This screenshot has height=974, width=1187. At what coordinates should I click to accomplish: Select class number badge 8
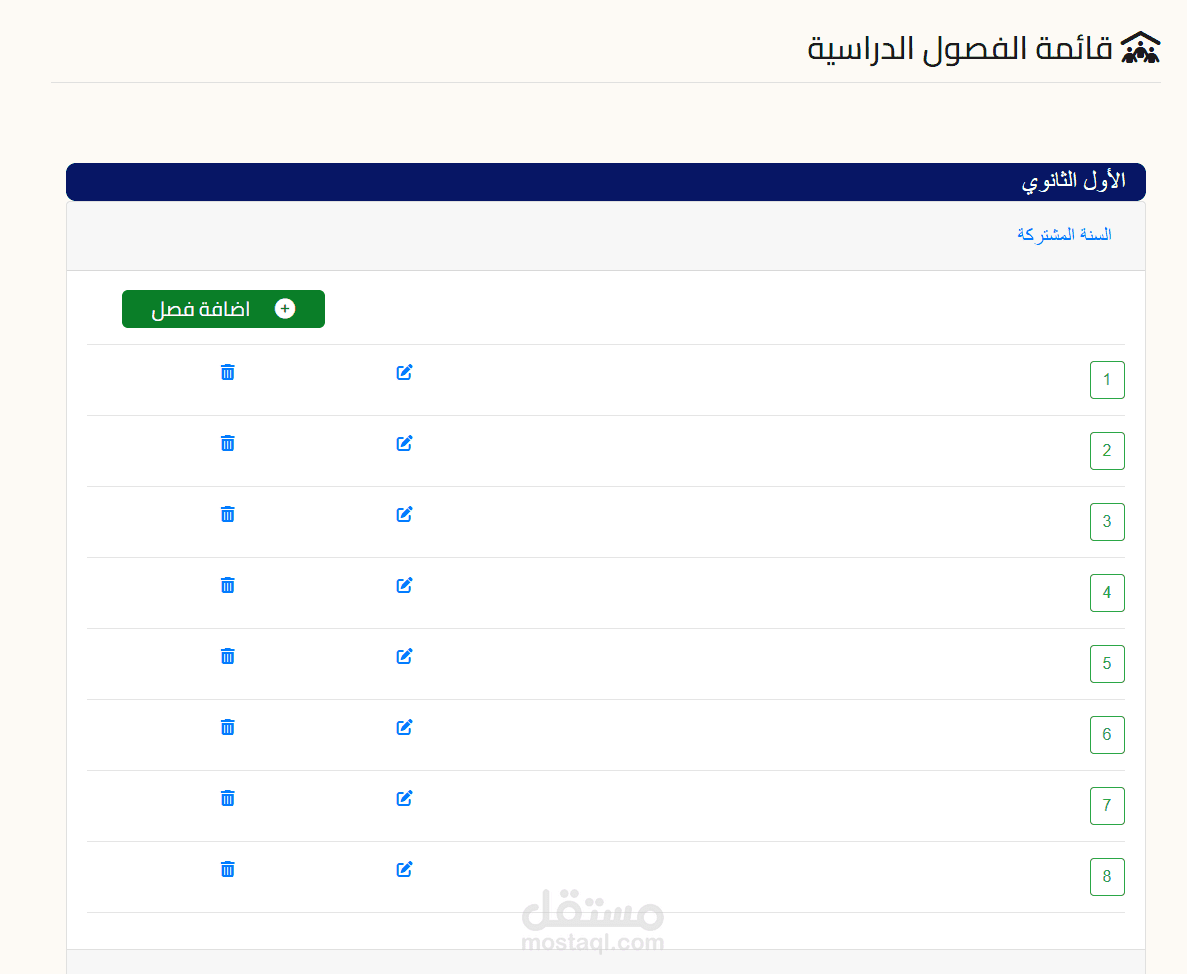[x=1107, y=877]
